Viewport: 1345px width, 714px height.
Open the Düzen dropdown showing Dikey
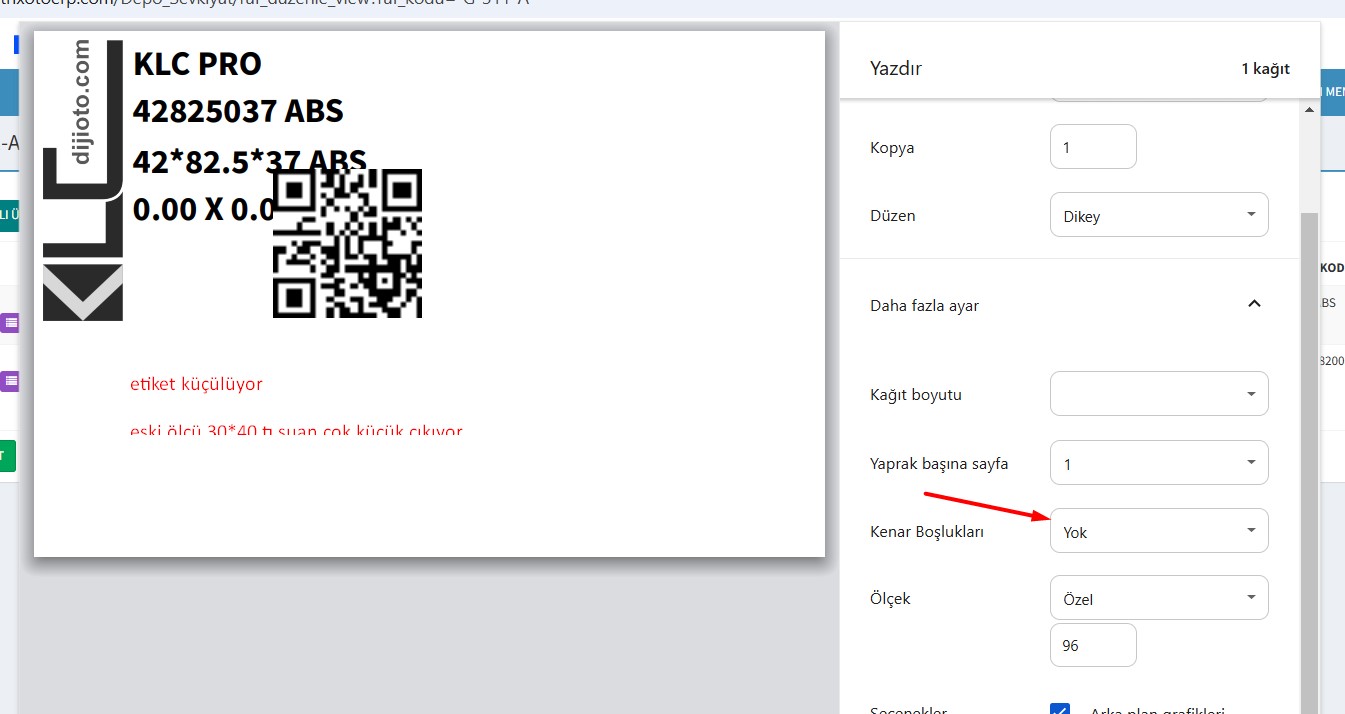pyautogui.click(x=1158, y=216)
